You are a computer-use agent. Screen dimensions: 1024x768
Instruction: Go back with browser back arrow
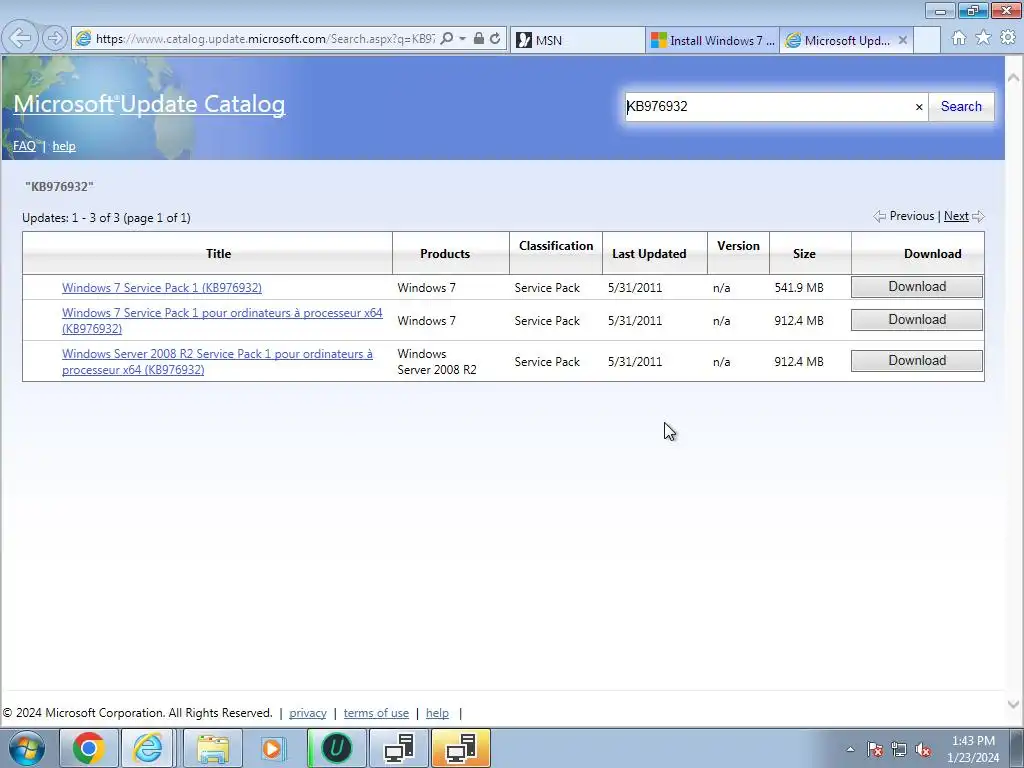(20, 39)
